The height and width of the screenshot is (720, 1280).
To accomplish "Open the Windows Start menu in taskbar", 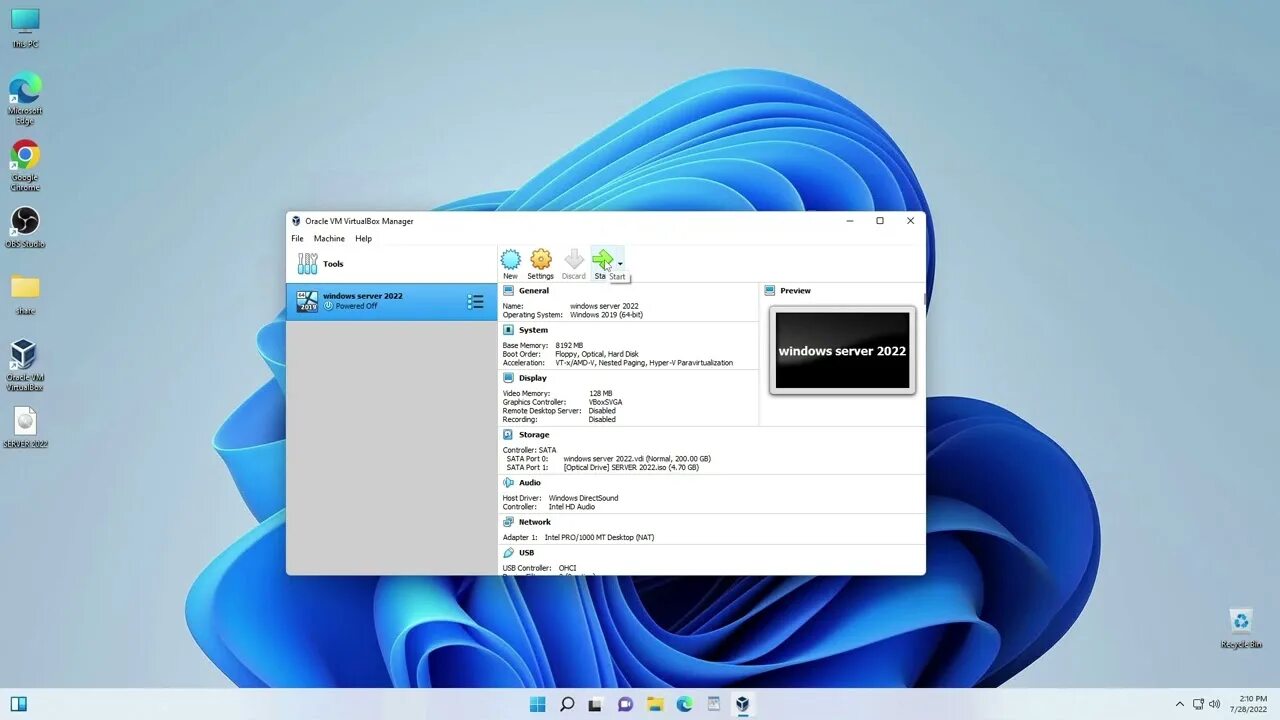I will 537,704.
